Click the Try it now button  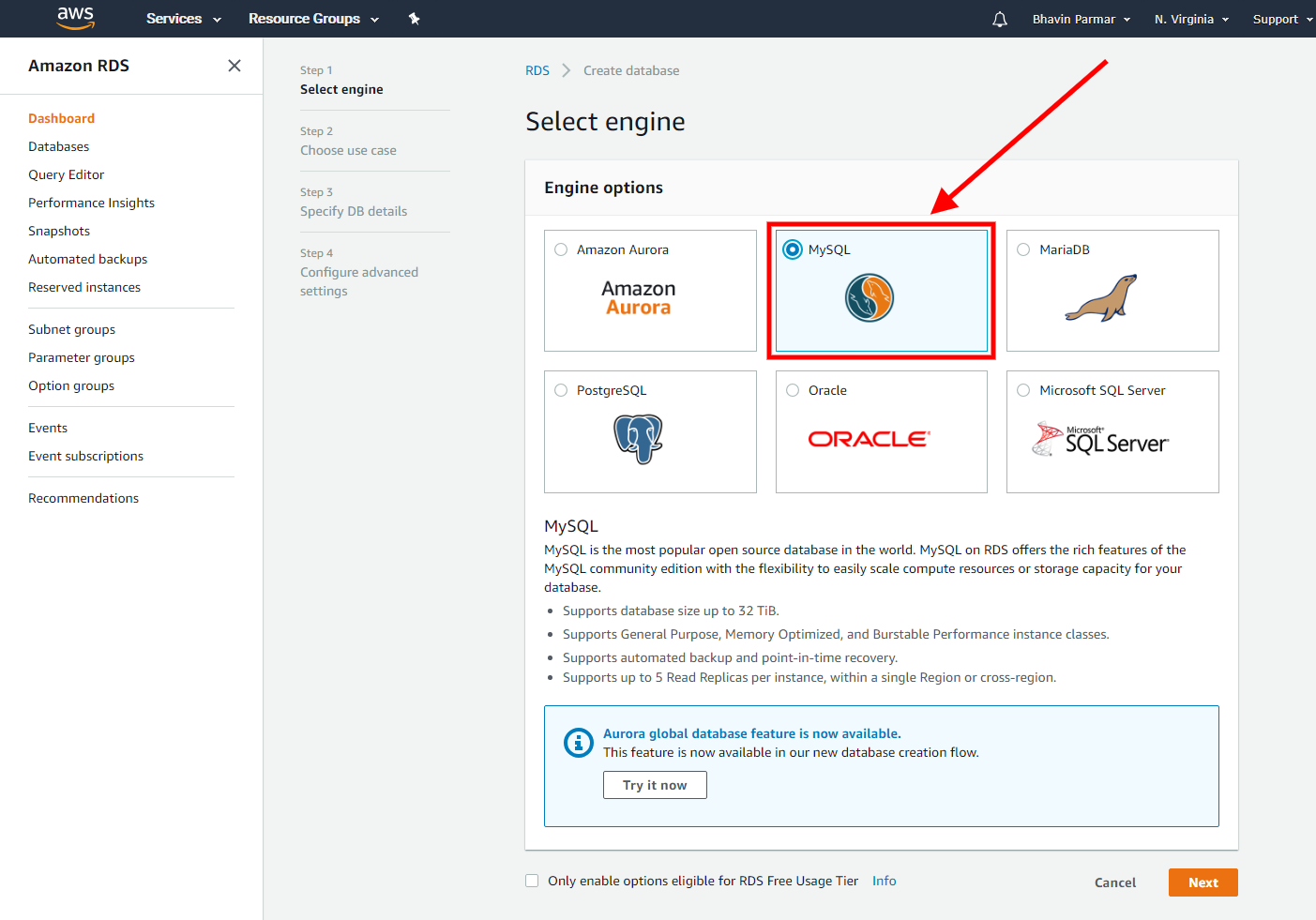pyautogui.click(x=655, y=785)
